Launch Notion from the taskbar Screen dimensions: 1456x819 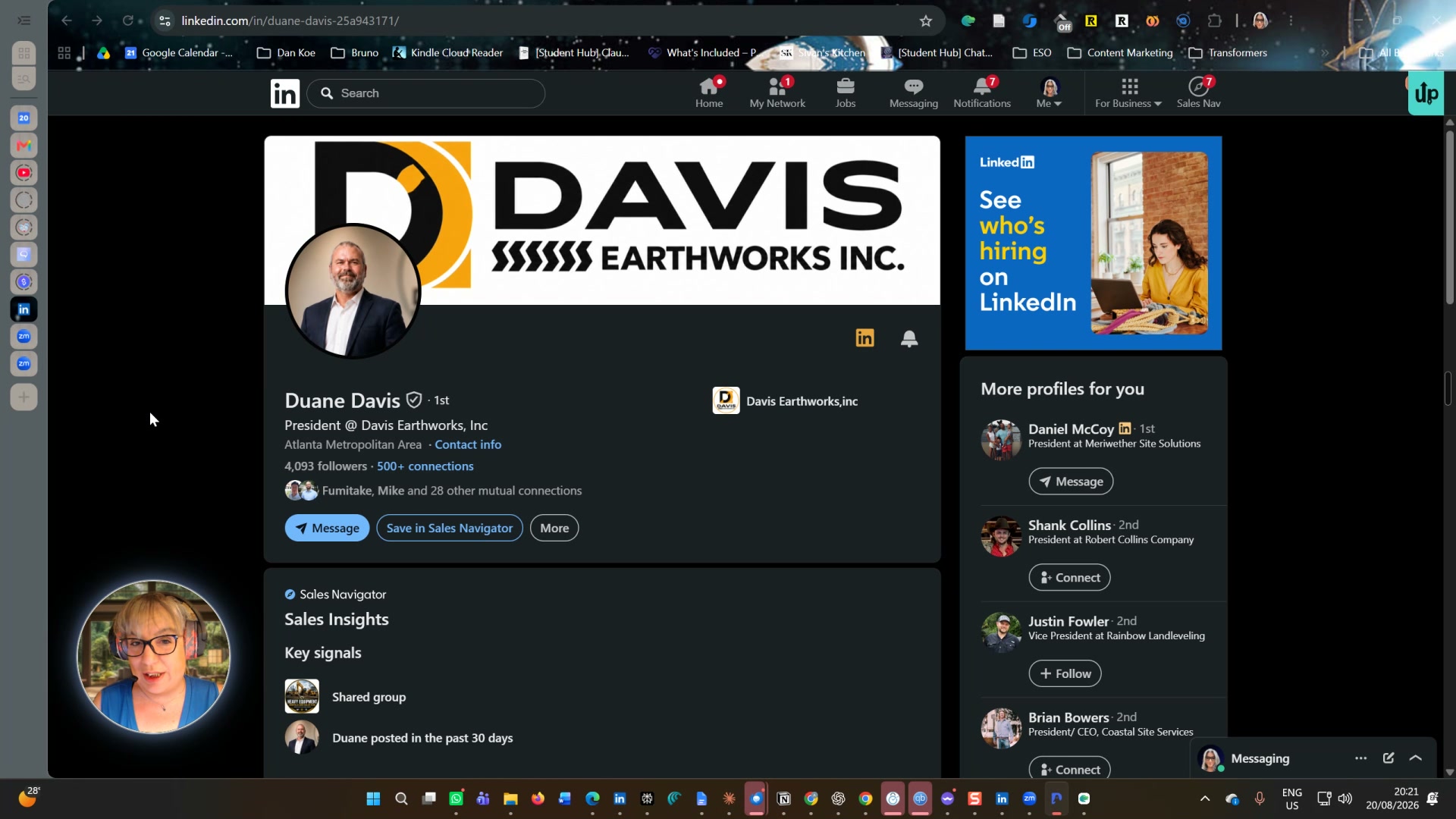(x=784, y=799)
